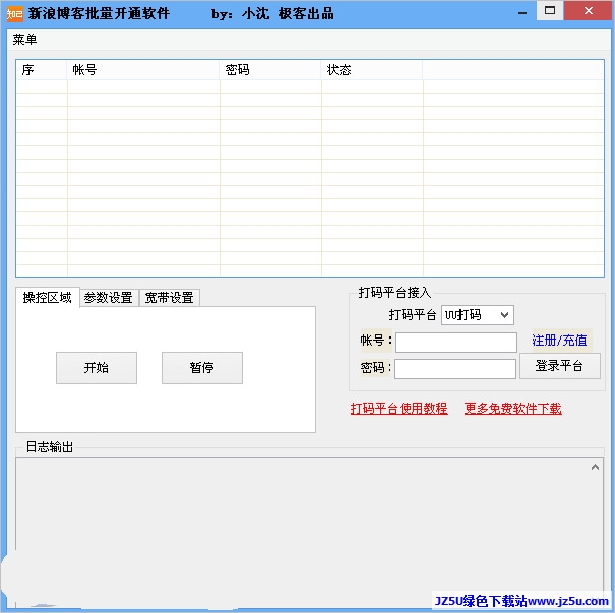The height and width of the screenshot is (613, 615).
Task: Open the 更多免费软件下载 link
Action: [513, 409]
